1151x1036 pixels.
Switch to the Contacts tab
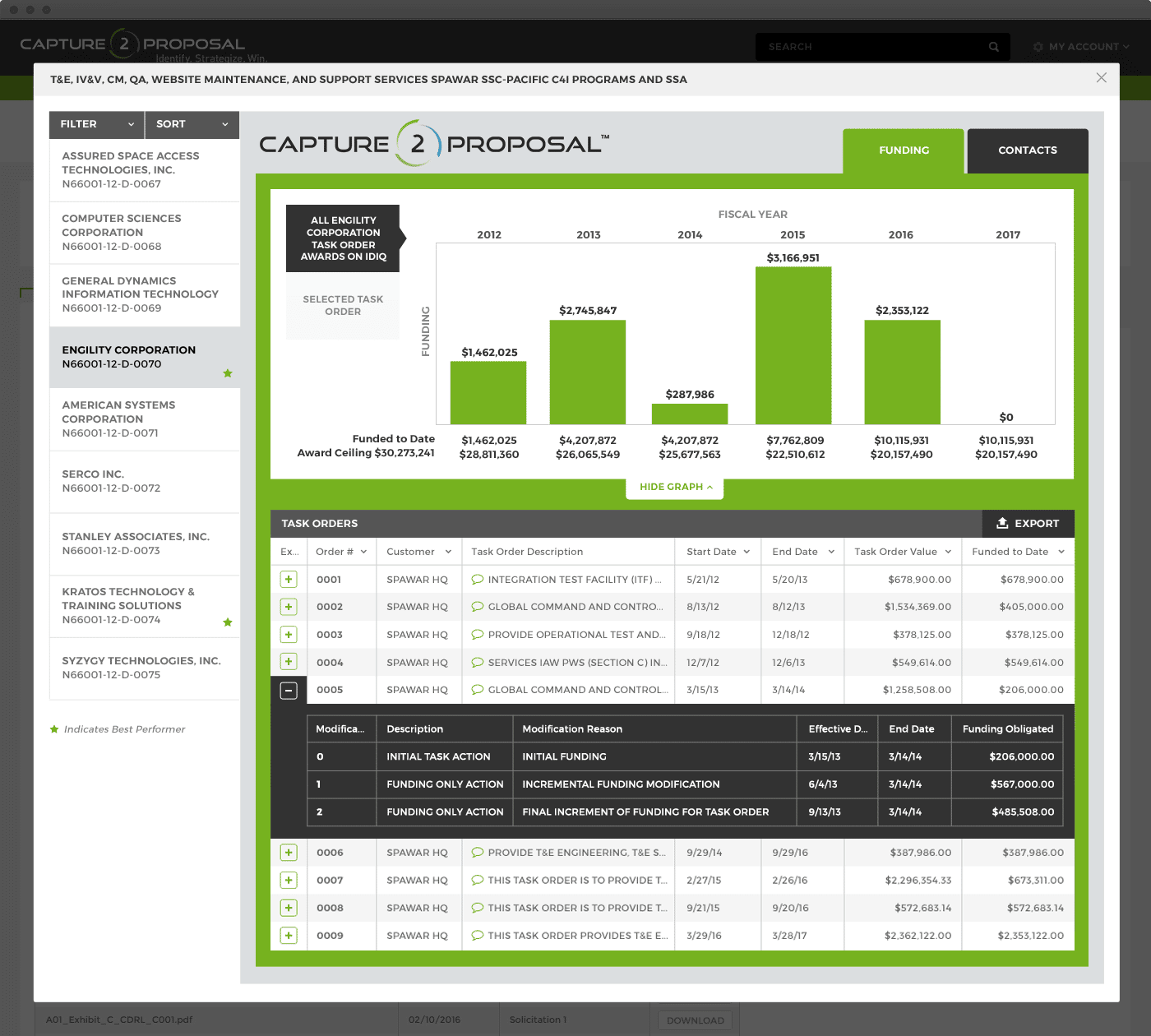(x=1027, y=150)
